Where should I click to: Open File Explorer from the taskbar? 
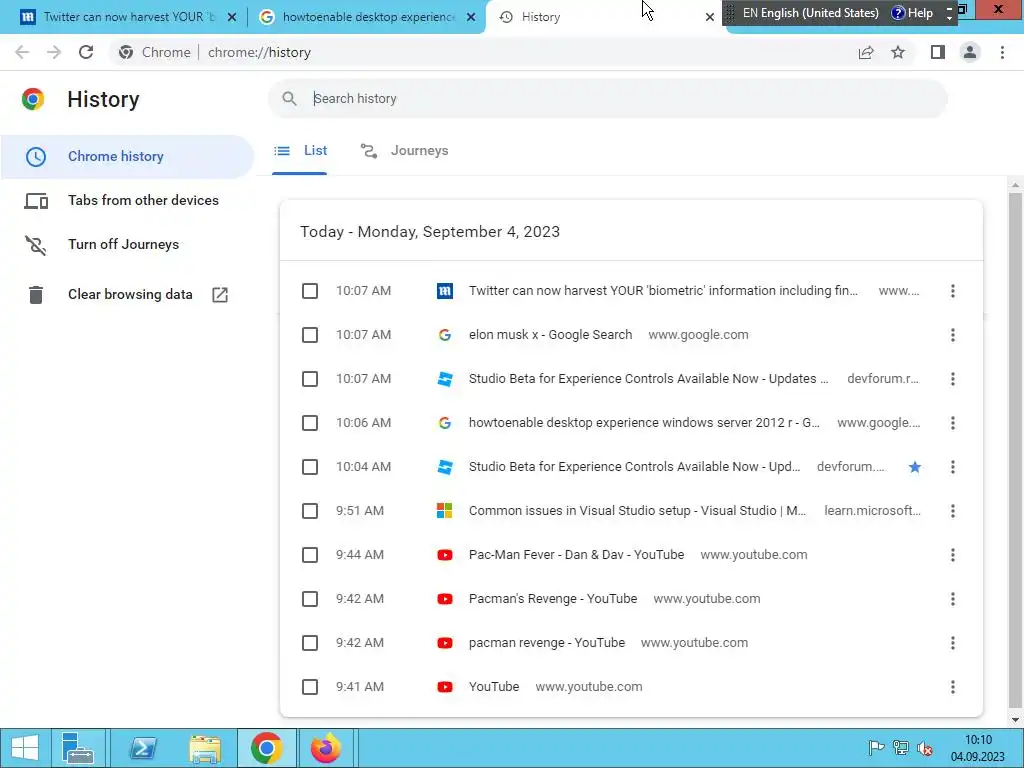coord(205,748)
